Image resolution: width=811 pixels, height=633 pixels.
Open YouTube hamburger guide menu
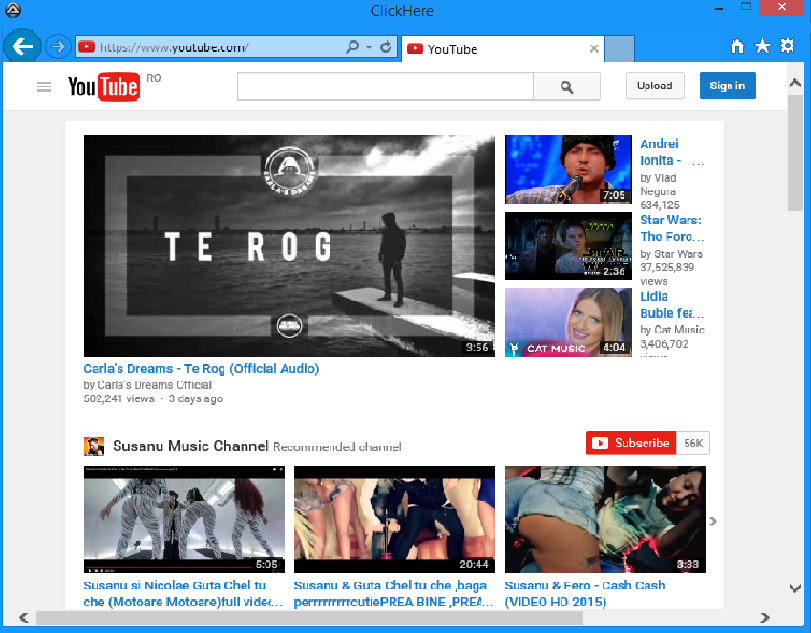tap(44, 87)
